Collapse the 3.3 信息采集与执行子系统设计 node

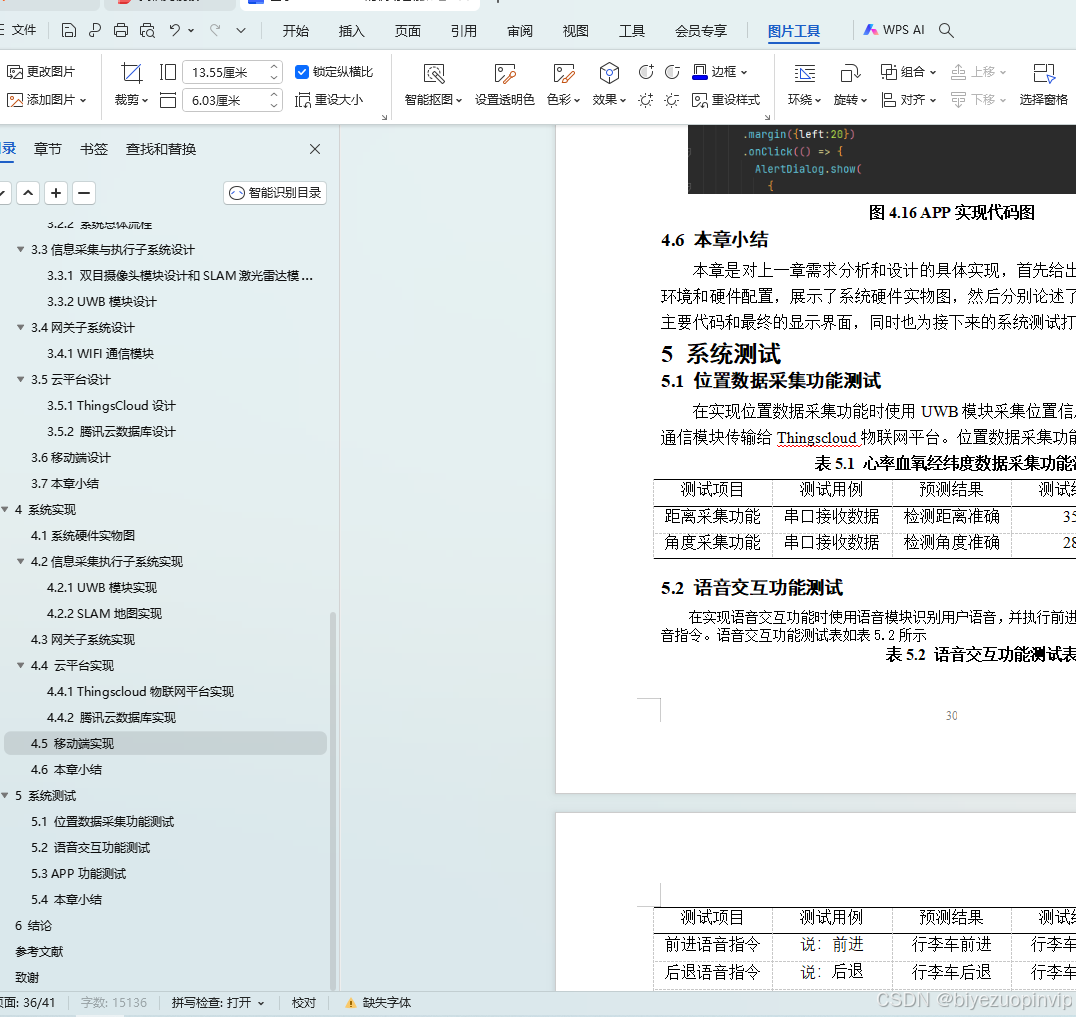(x=21, y=249)
